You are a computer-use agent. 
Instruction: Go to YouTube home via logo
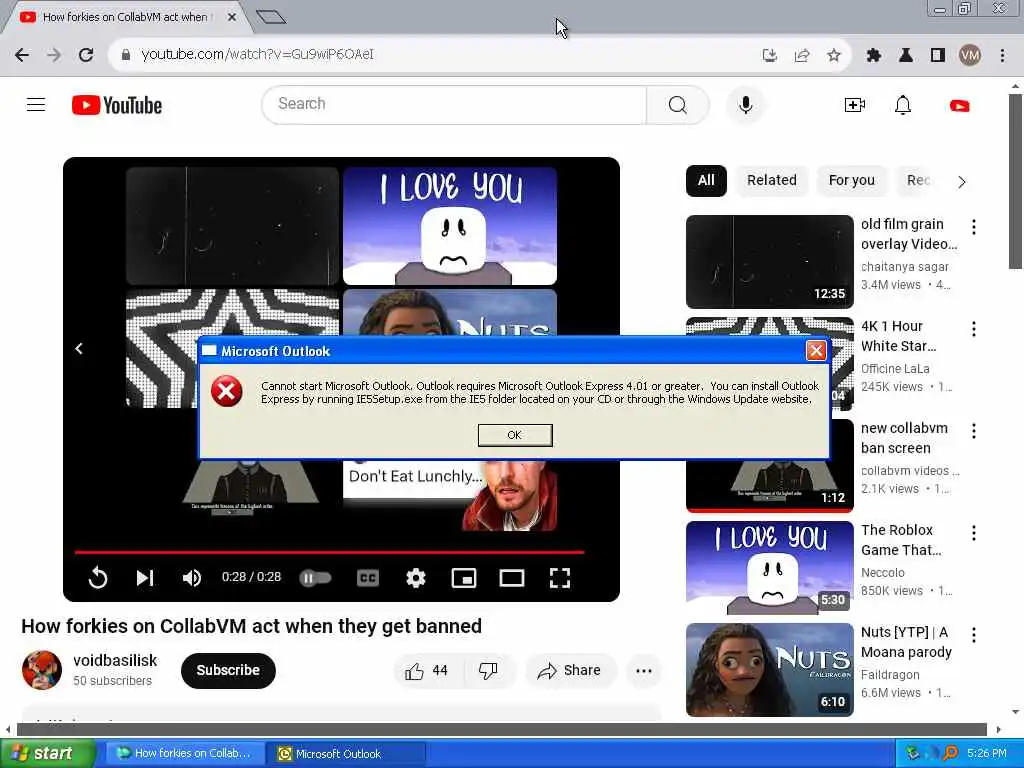117,105
